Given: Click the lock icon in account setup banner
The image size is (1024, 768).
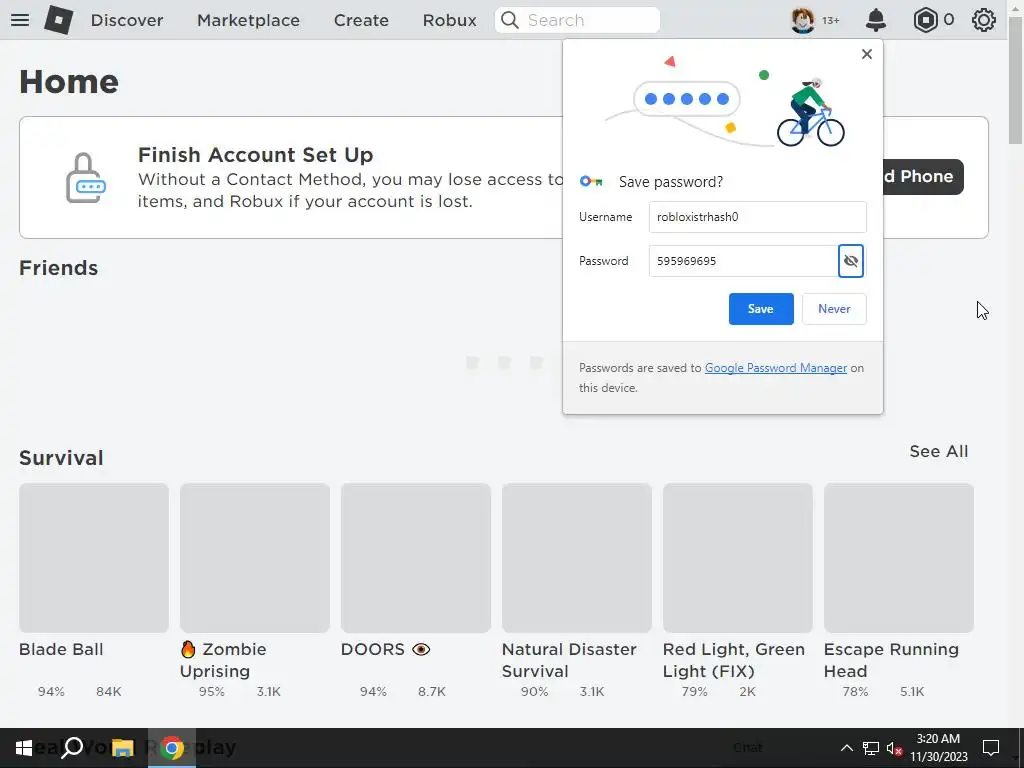Looking at the screenshot, I should click(x=85, y=178).
